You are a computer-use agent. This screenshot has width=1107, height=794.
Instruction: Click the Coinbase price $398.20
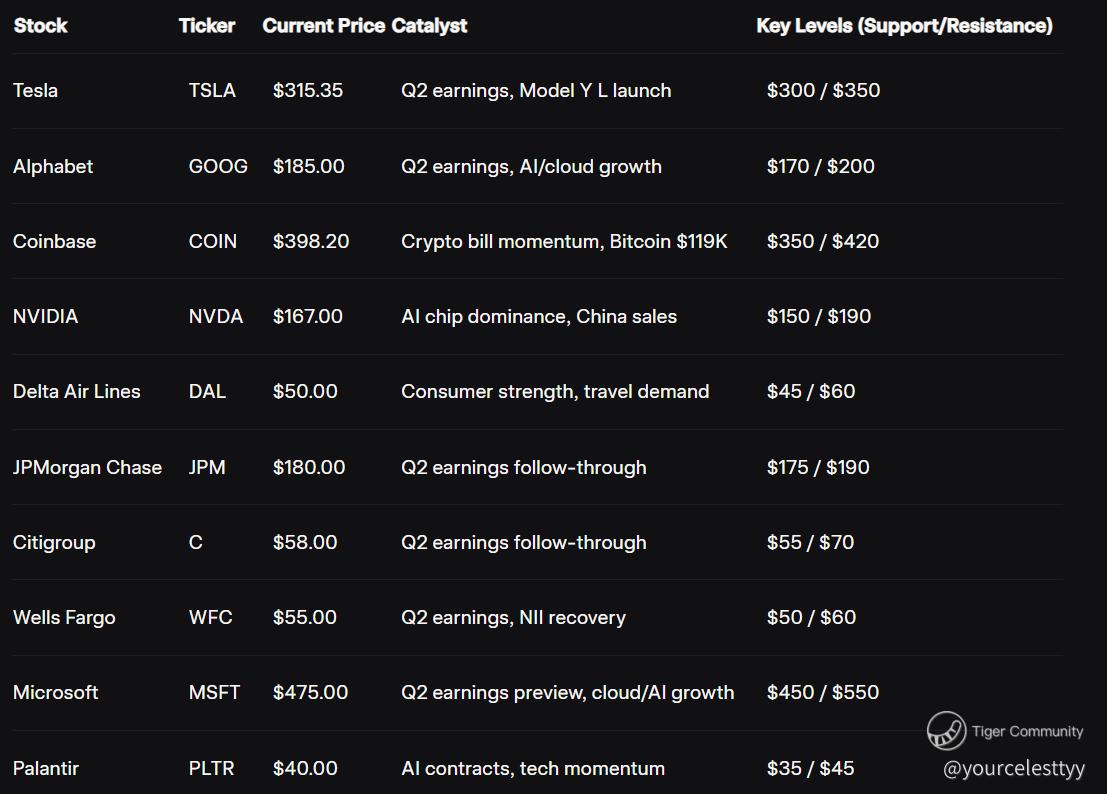click(311, 241)
